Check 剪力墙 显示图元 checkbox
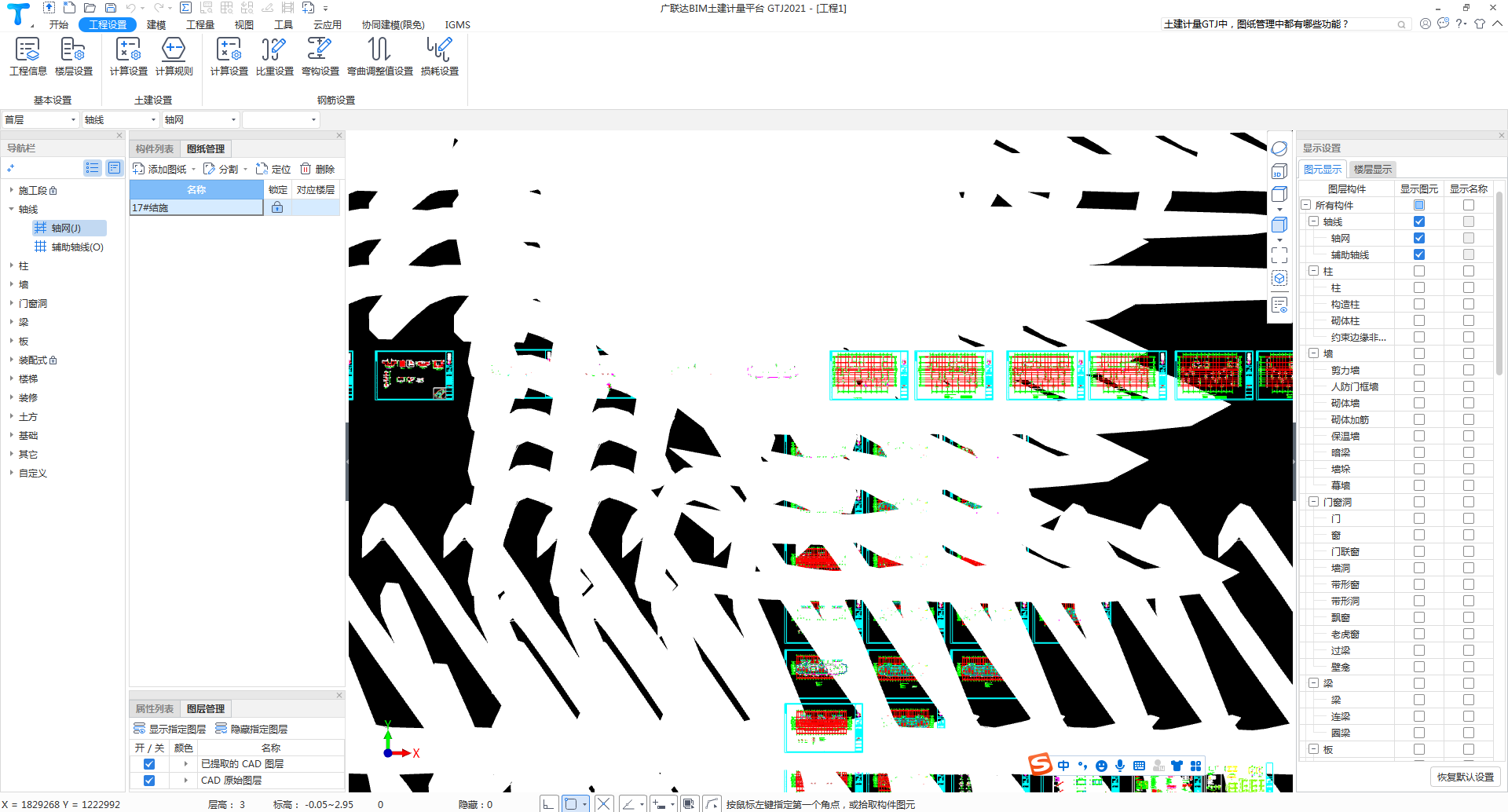 pyautogui.click(x=1419, y=370)
